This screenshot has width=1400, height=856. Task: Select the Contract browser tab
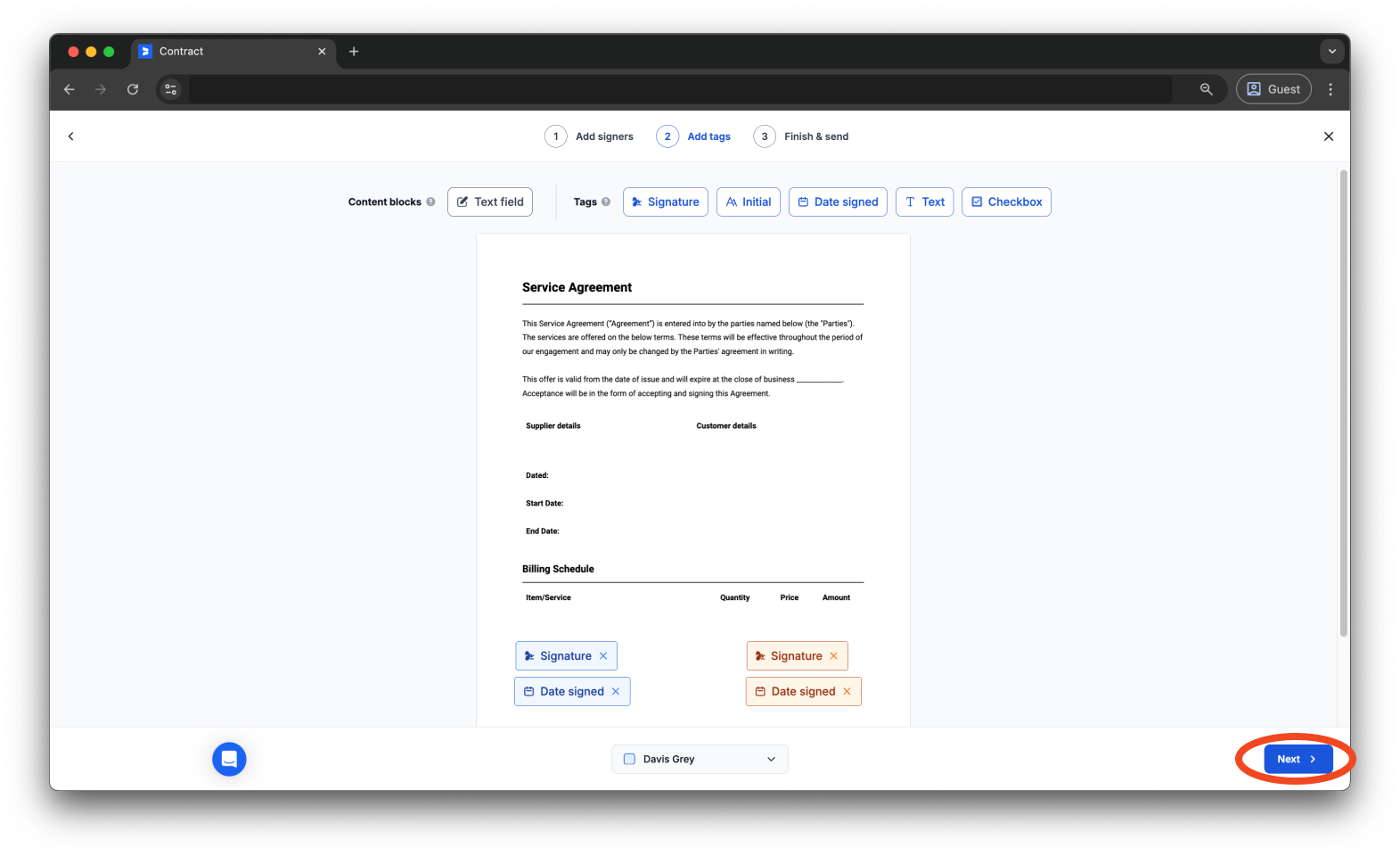(x=233, y=52)
